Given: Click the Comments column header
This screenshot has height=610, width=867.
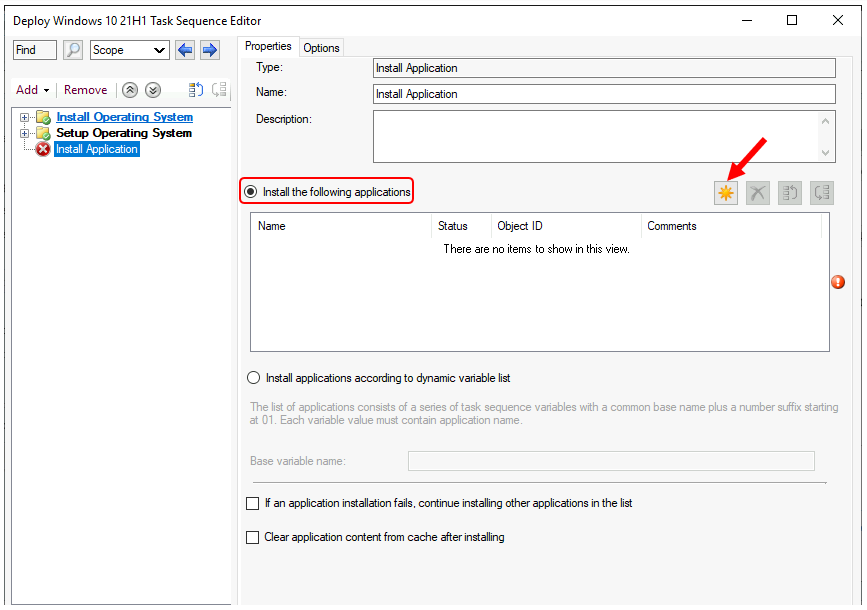Looking at the screenshot, I should click(732, 226).
